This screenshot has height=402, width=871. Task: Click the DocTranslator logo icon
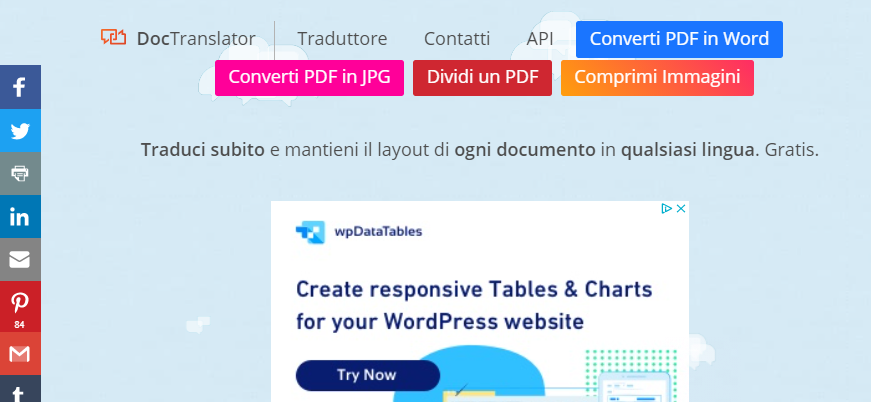tap(113, 37)
